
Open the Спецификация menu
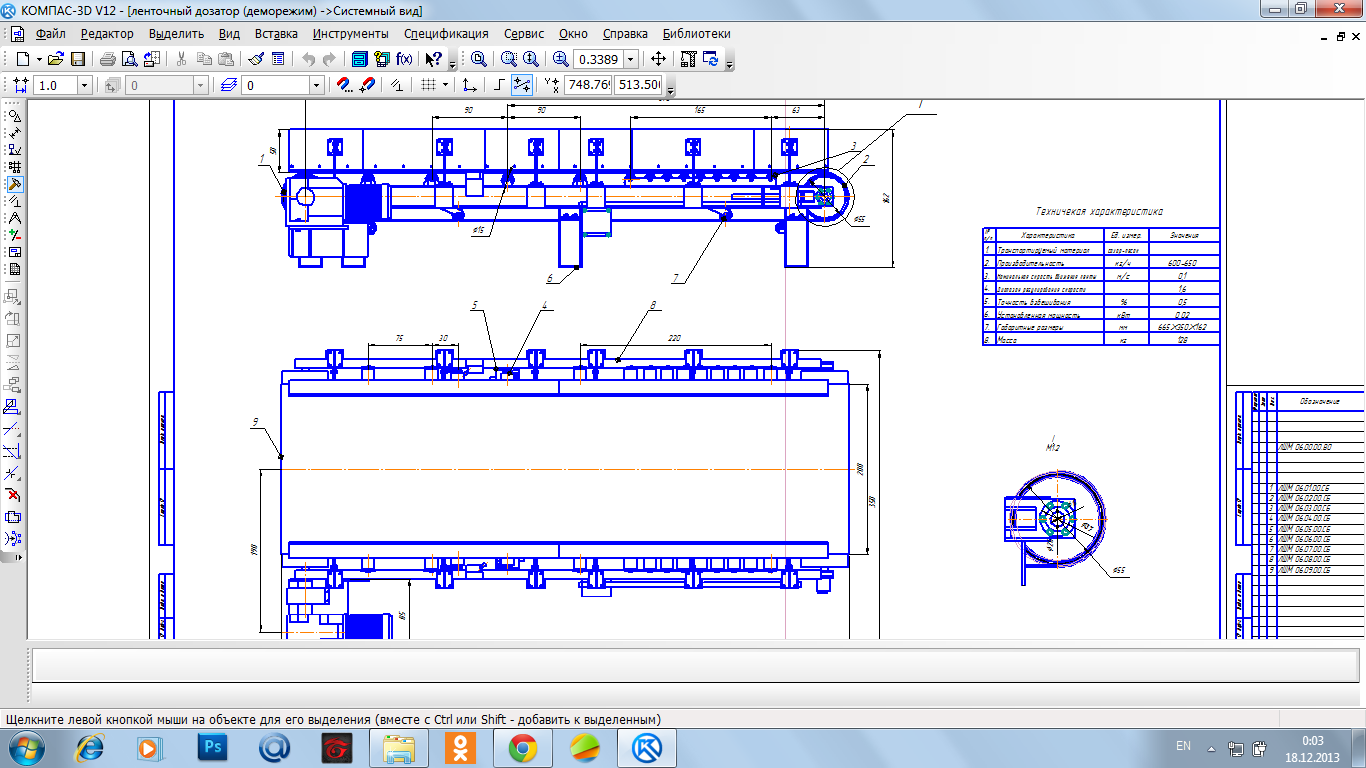point(446,33)
